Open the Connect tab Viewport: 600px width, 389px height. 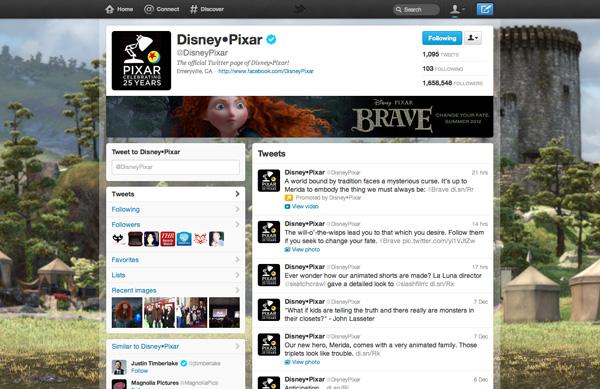[x=161, y=9]
